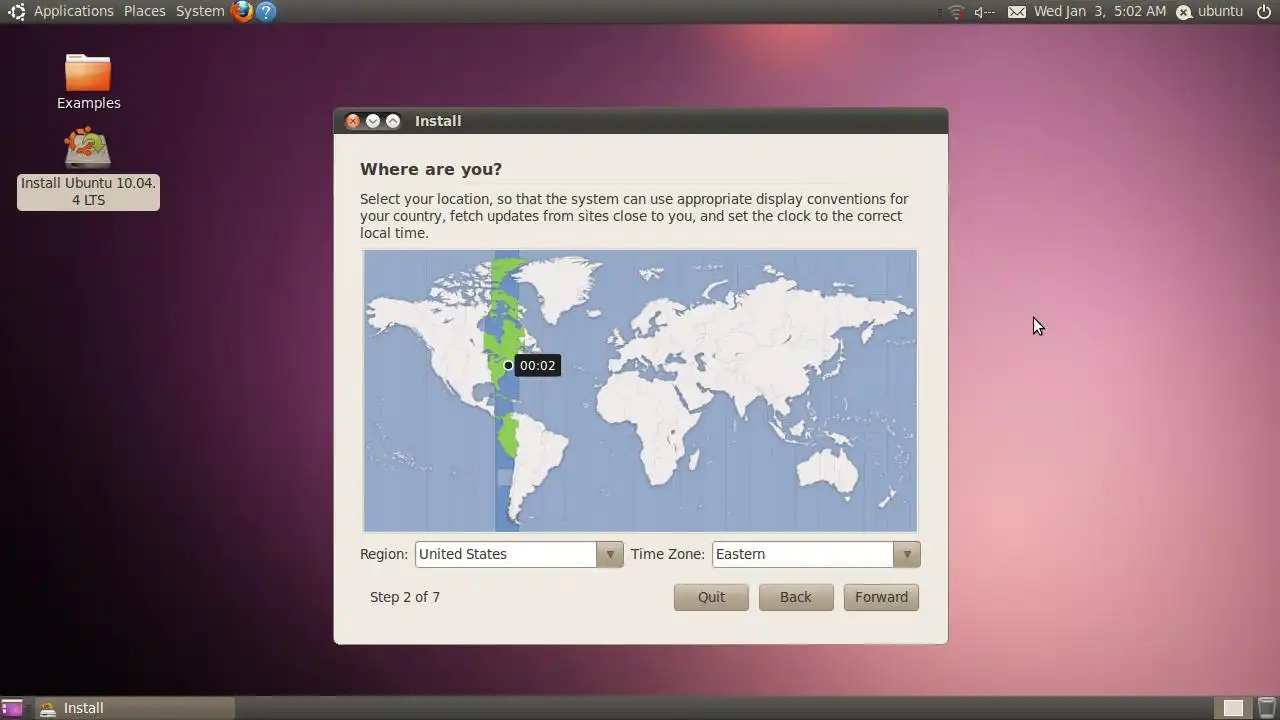Click the Forward button
Image resolution: width=1280 pixels, height=720 pixels.
(881, 597)
